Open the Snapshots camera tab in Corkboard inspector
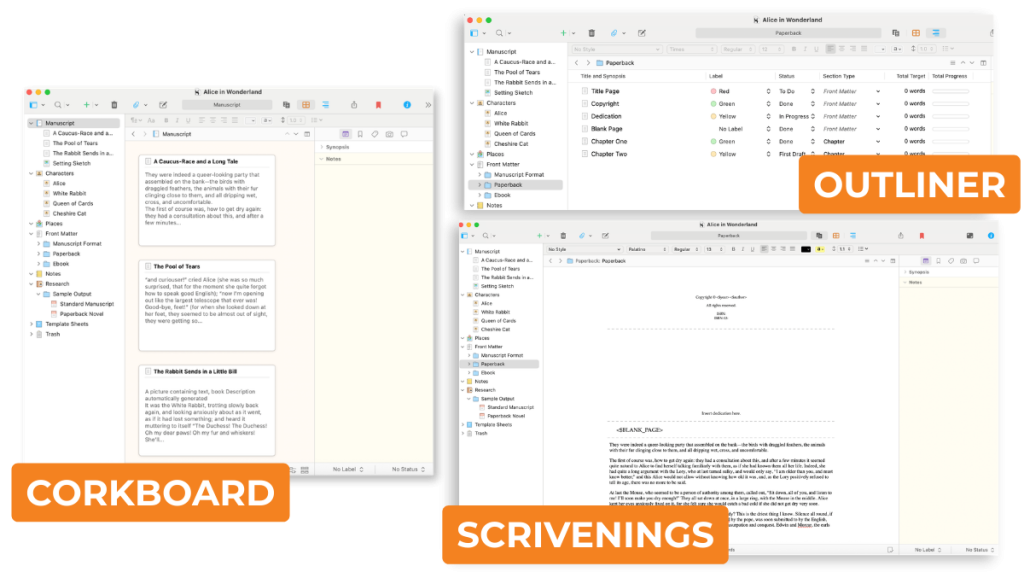Image resolution: width=1024 pixels, height=572 pixels. click(389, 133)
